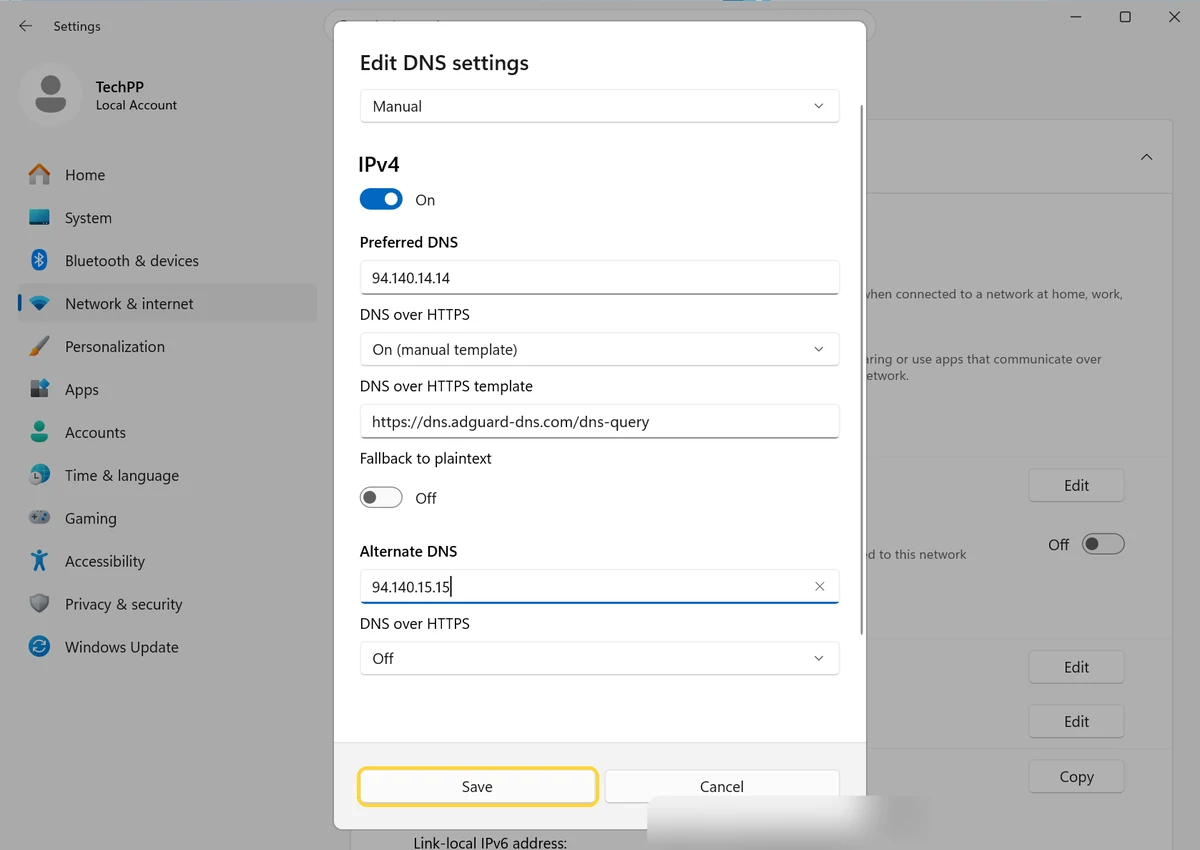Image resolution: width=1200 pixels, height=850 pixels.
Task: Click the Personalization paintbrush icon
Action: pos(39,347)
